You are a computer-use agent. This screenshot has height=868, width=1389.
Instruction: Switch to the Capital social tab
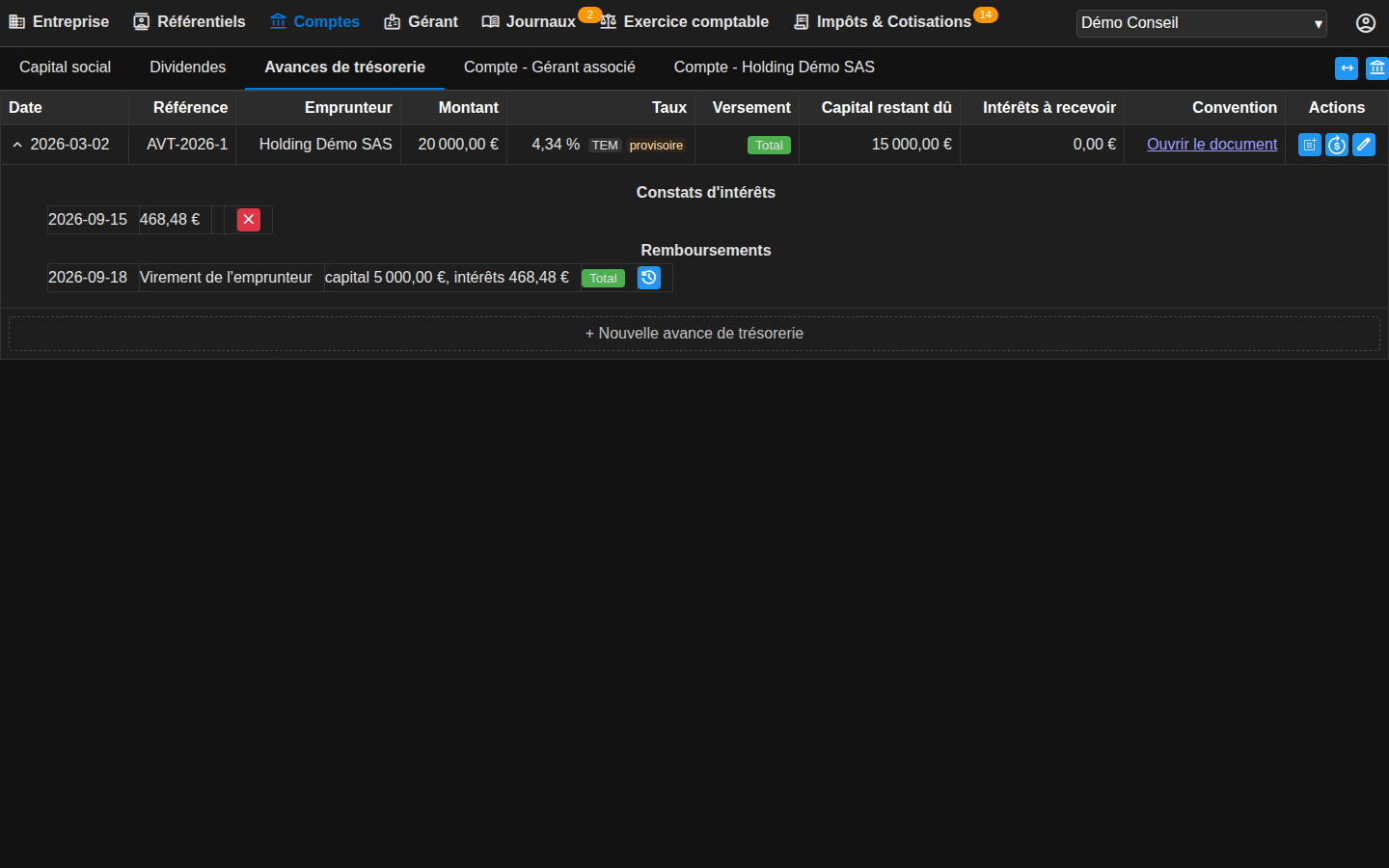(65, 68)
